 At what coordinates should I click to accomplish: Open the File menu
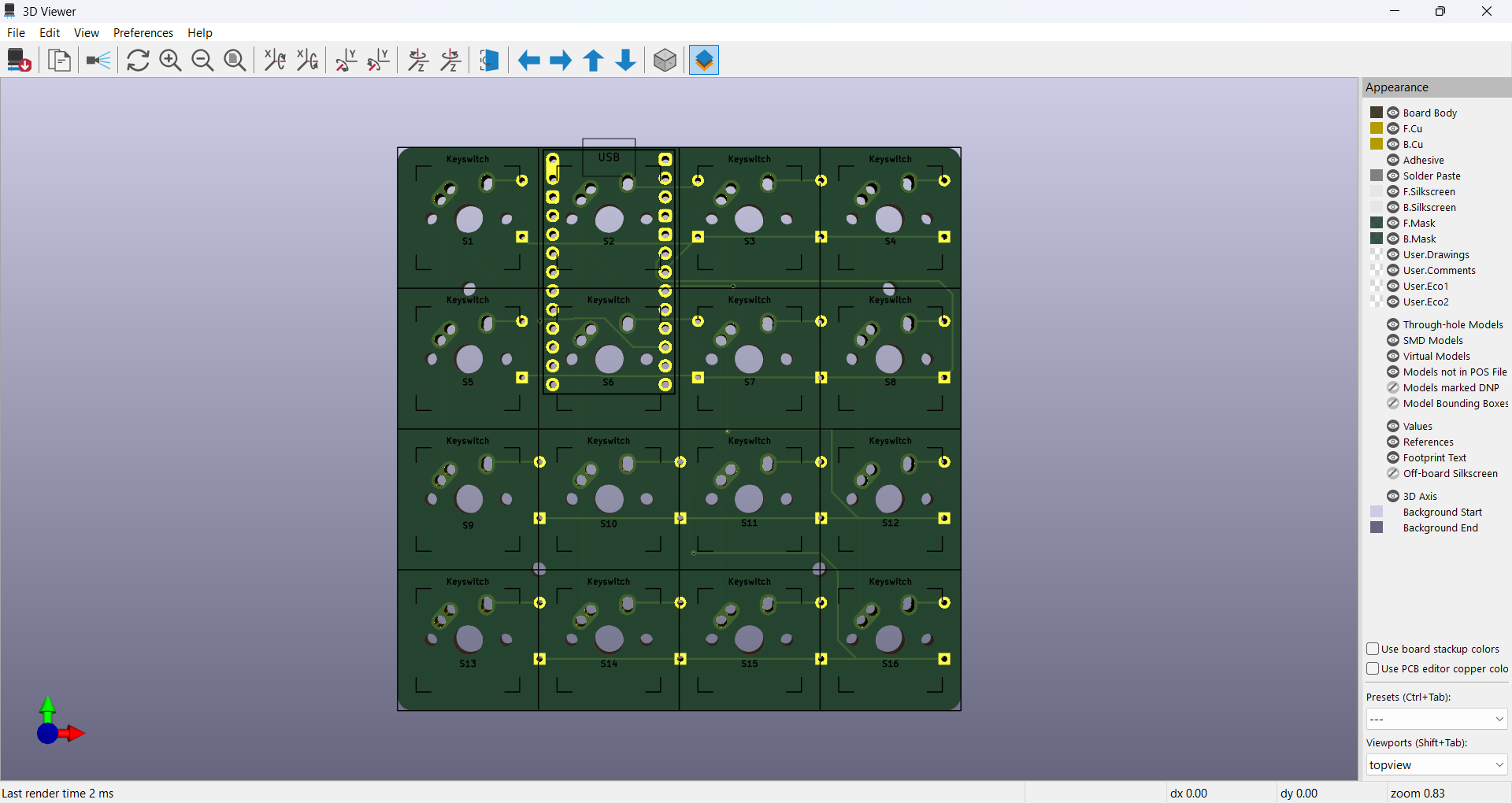click(16, 33)
